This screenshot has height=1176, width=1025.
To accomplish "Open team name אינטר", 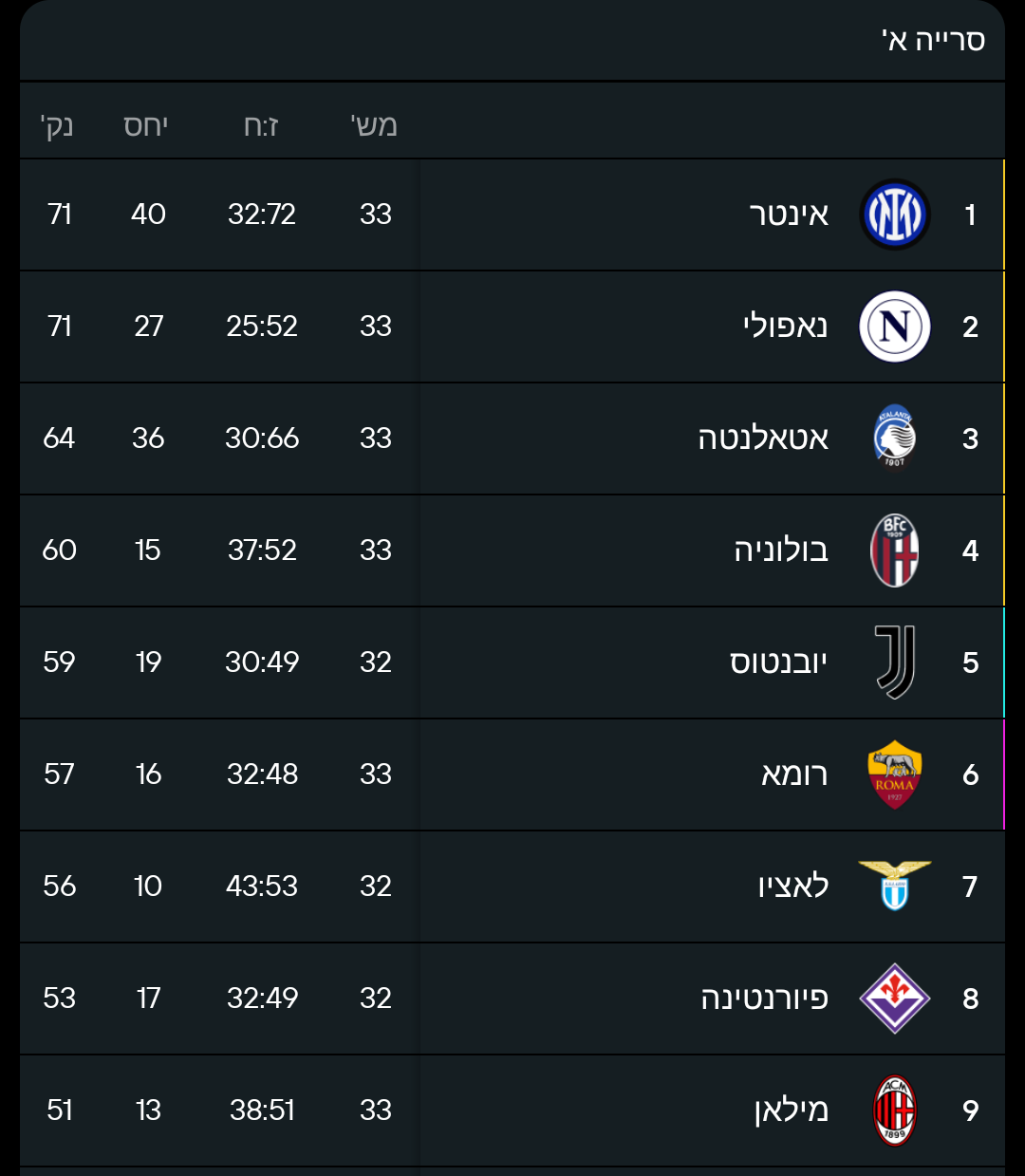I will click(789, 215).
